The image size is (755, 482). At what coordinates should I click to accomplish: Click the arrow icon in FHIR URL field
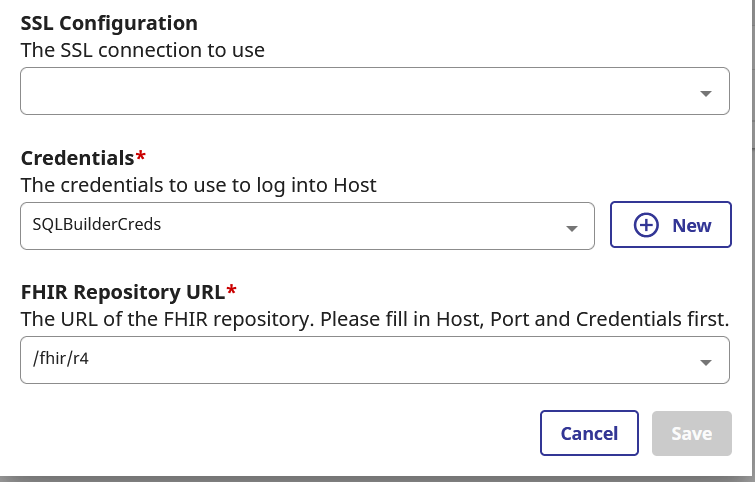705,363
